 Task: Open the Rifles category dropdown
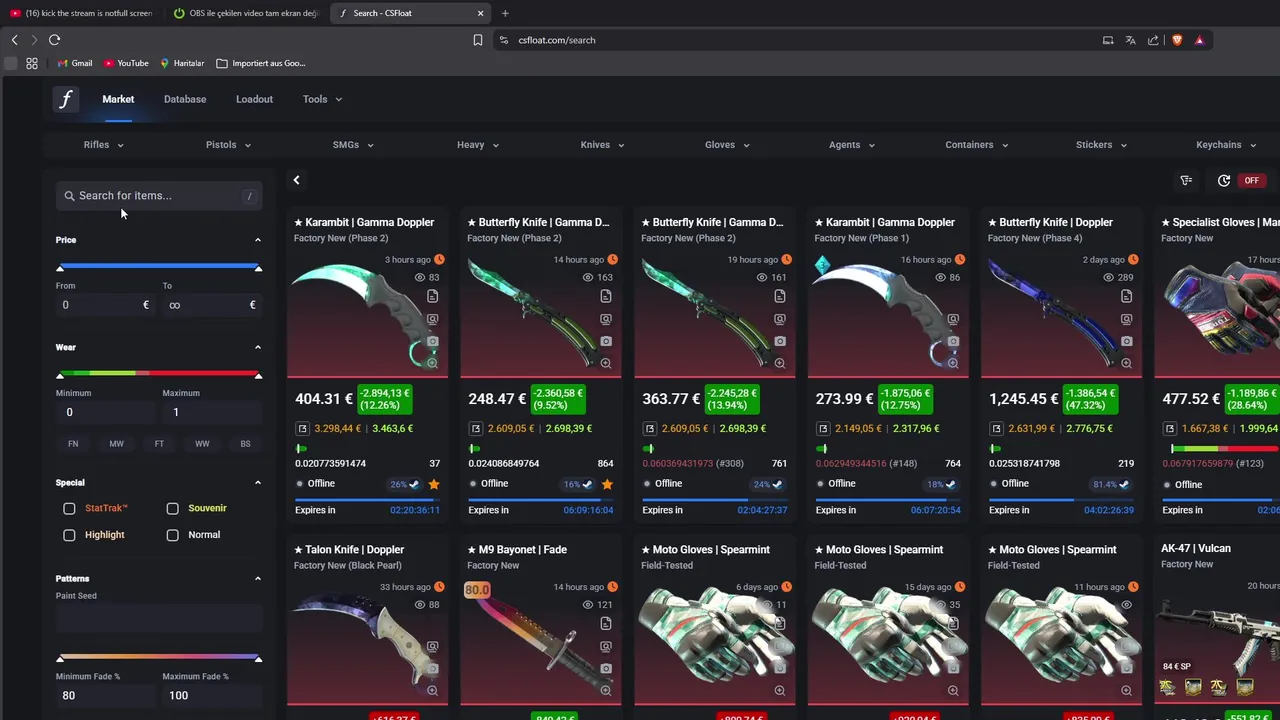pos(104,145)
